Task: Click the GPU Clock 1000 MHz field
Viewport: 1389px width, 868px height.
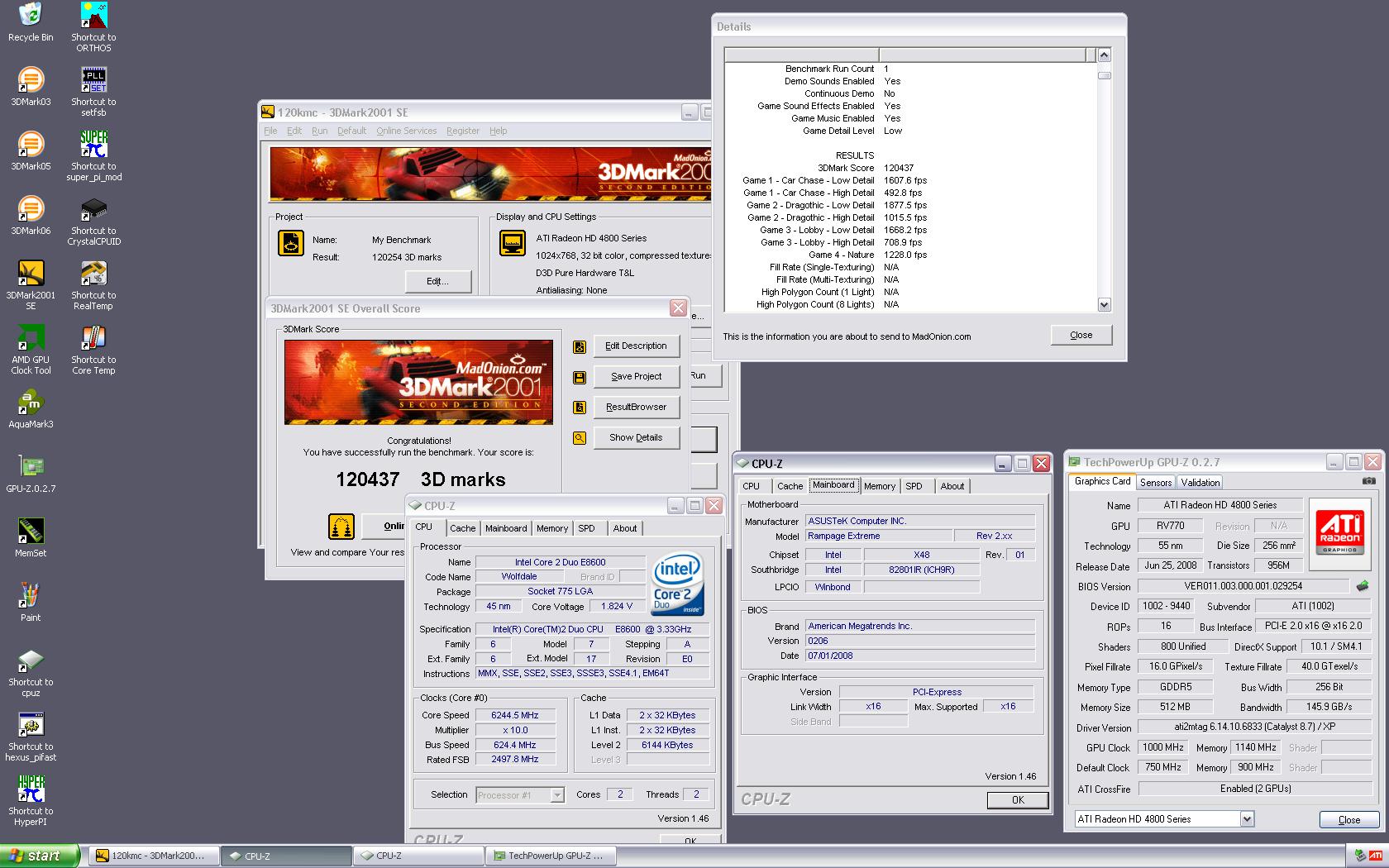Action: (x=1162, y=747)
